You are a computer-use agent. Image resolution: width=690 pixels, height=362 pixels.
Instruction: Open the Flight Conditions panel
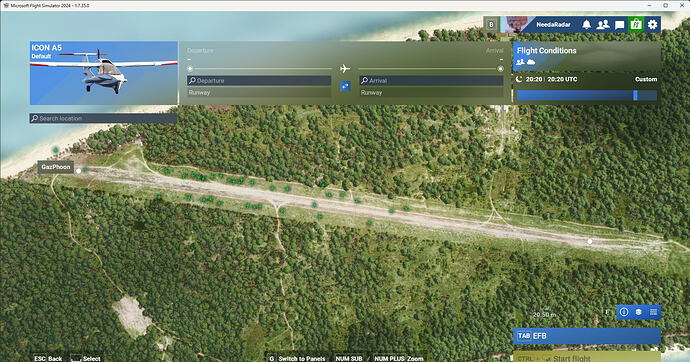[587, 56]
